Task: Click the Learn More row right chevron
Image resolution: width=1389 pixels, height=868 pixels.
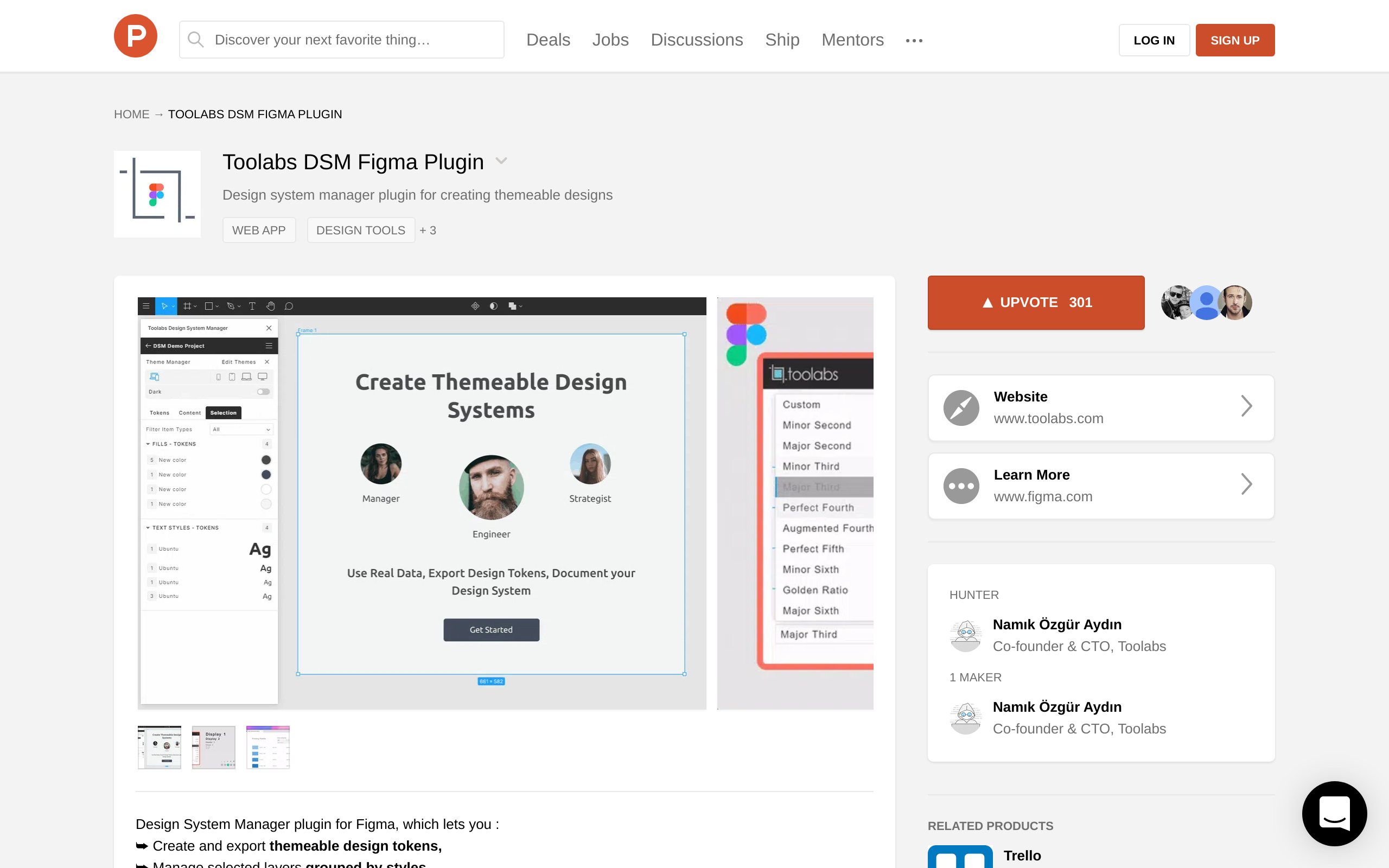Action: tap(1246, 484)
